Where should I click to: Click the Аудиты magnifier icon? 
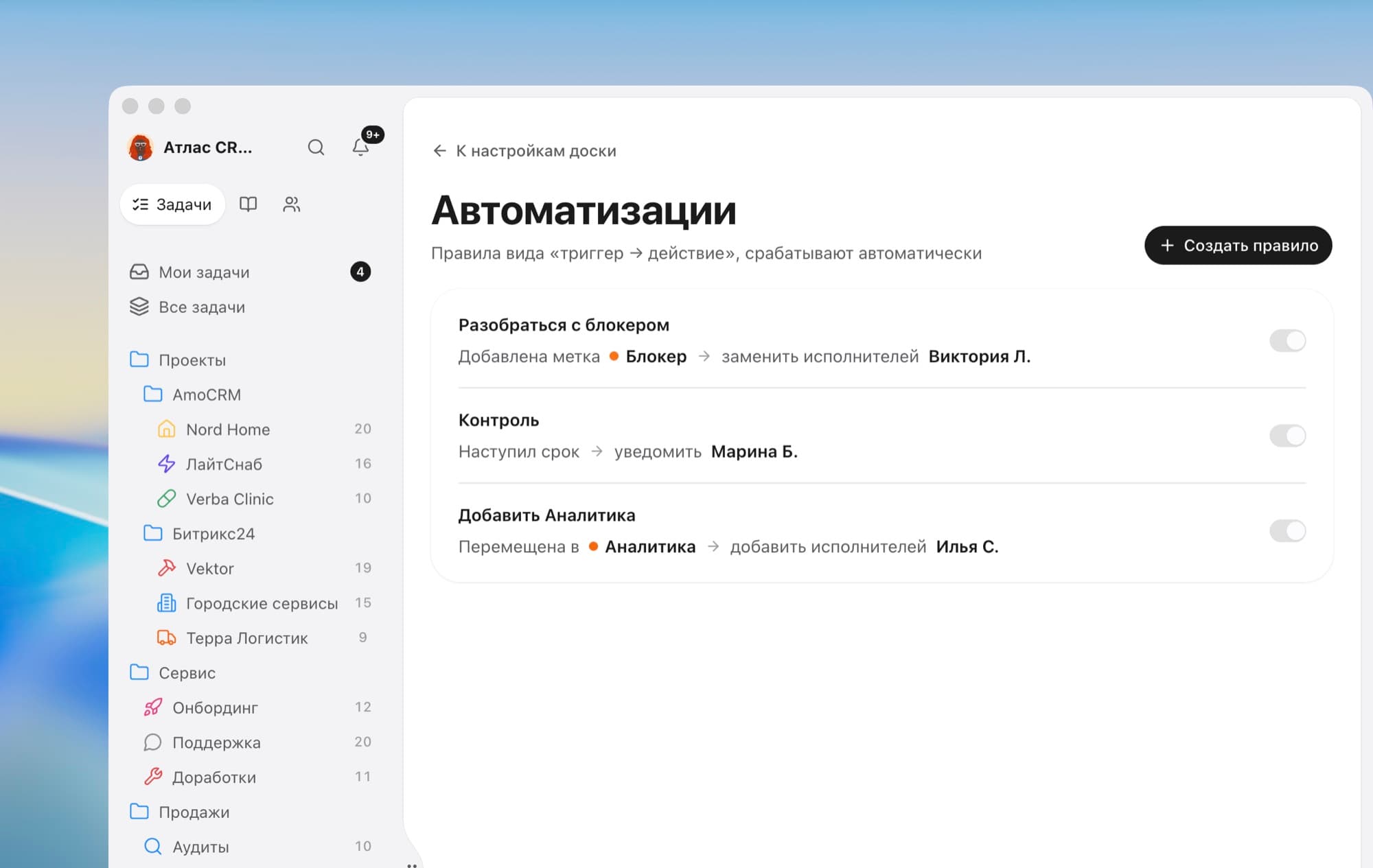(153, 846)
